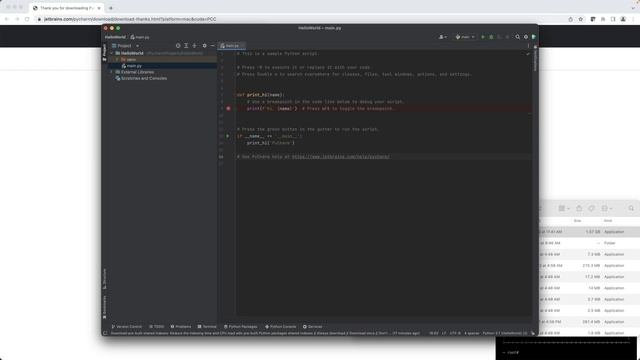Open browser profile avatar icon
Image resolution: width=640 pixels, height=360 pixels.
[623, 19]
